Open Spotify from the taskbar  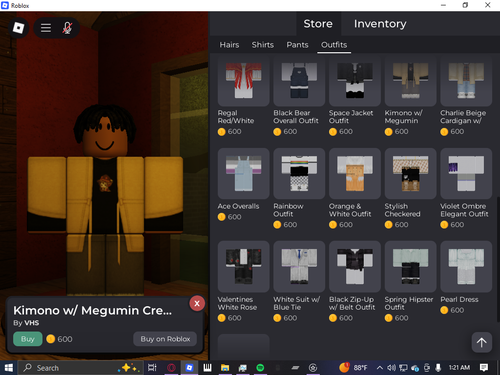click(x=260, y=368)
